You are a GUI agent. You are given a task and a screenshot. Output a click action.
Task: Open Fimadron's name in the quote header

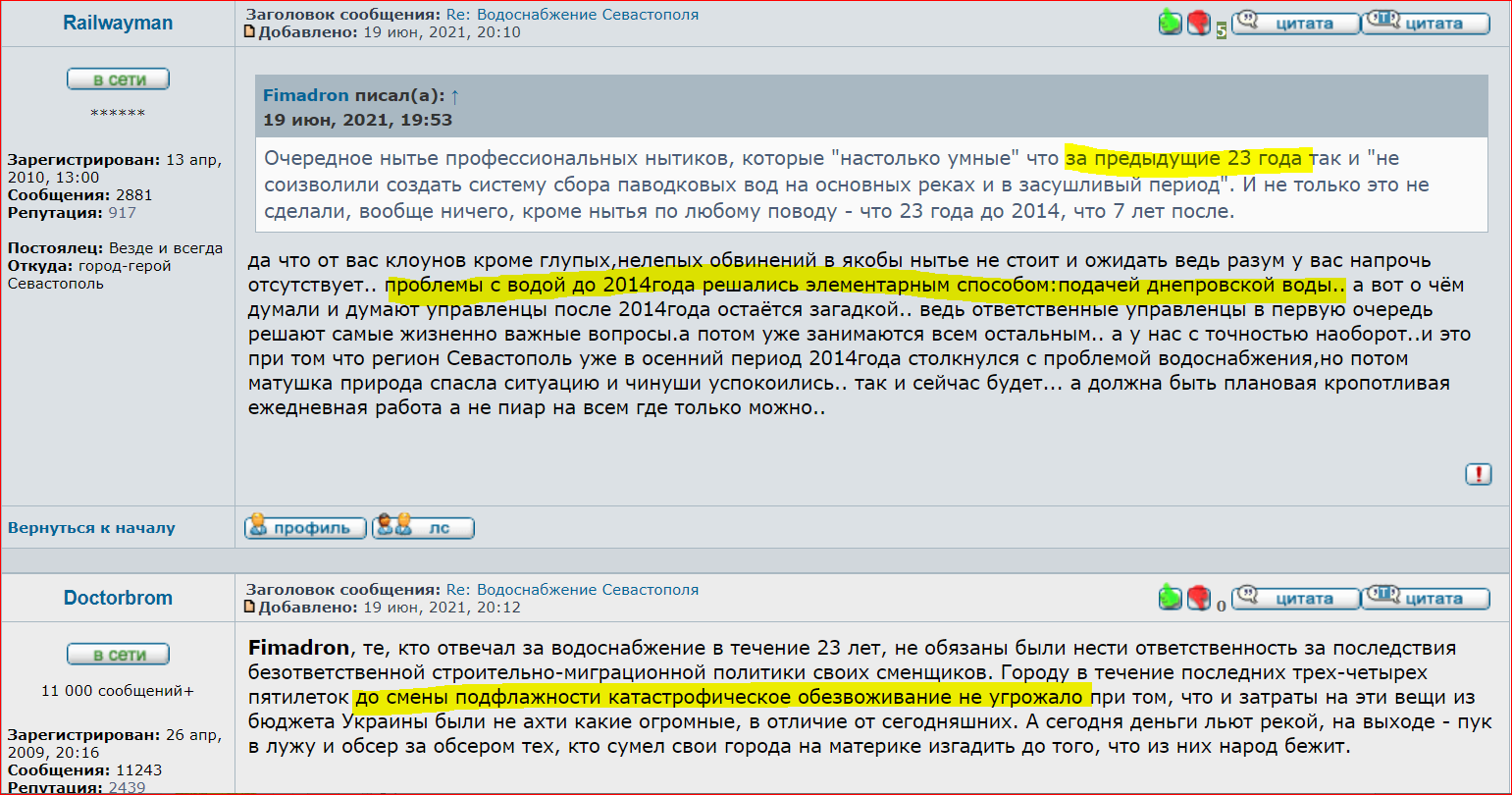[x=306, y=95]
